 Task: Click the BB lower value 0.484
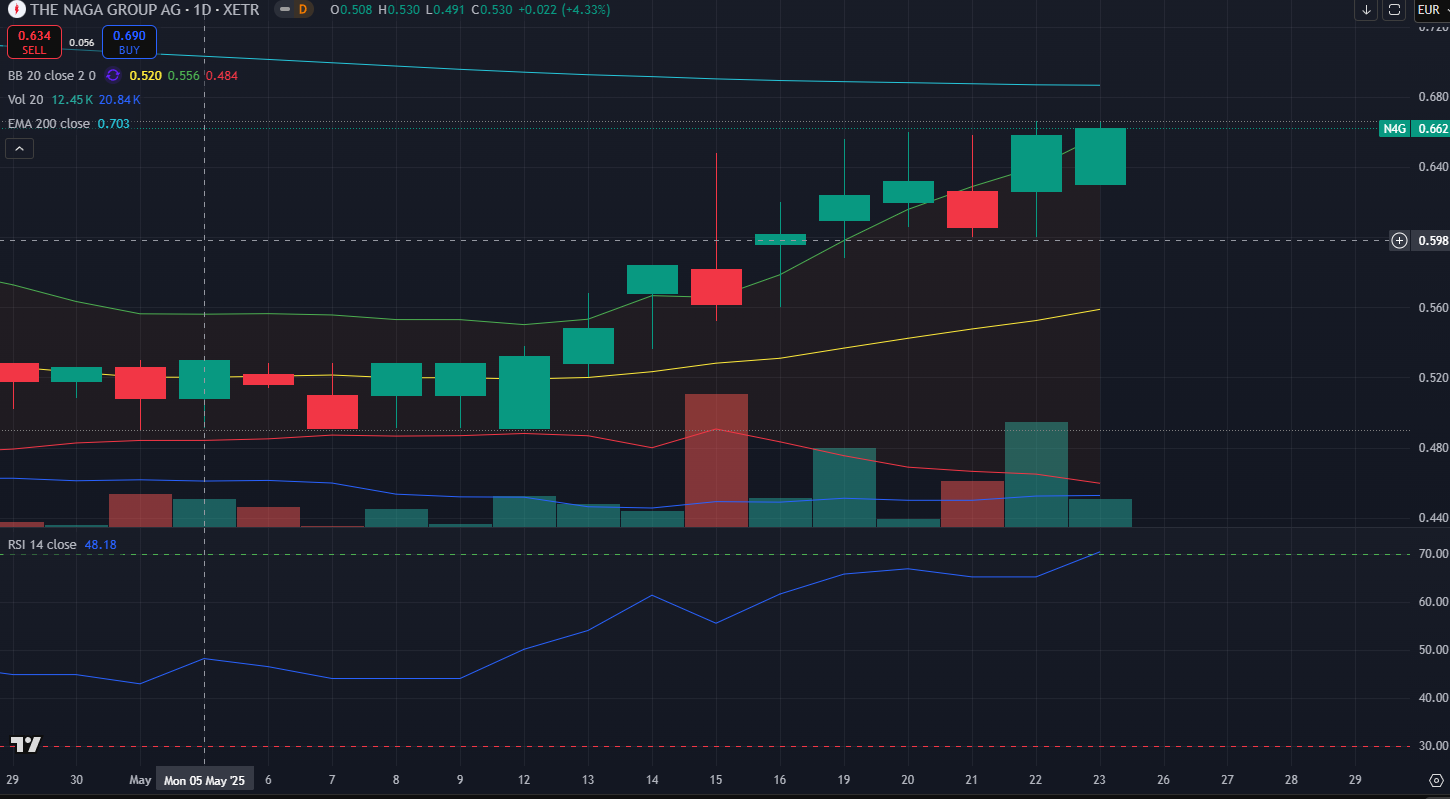(x=221, y=75)
